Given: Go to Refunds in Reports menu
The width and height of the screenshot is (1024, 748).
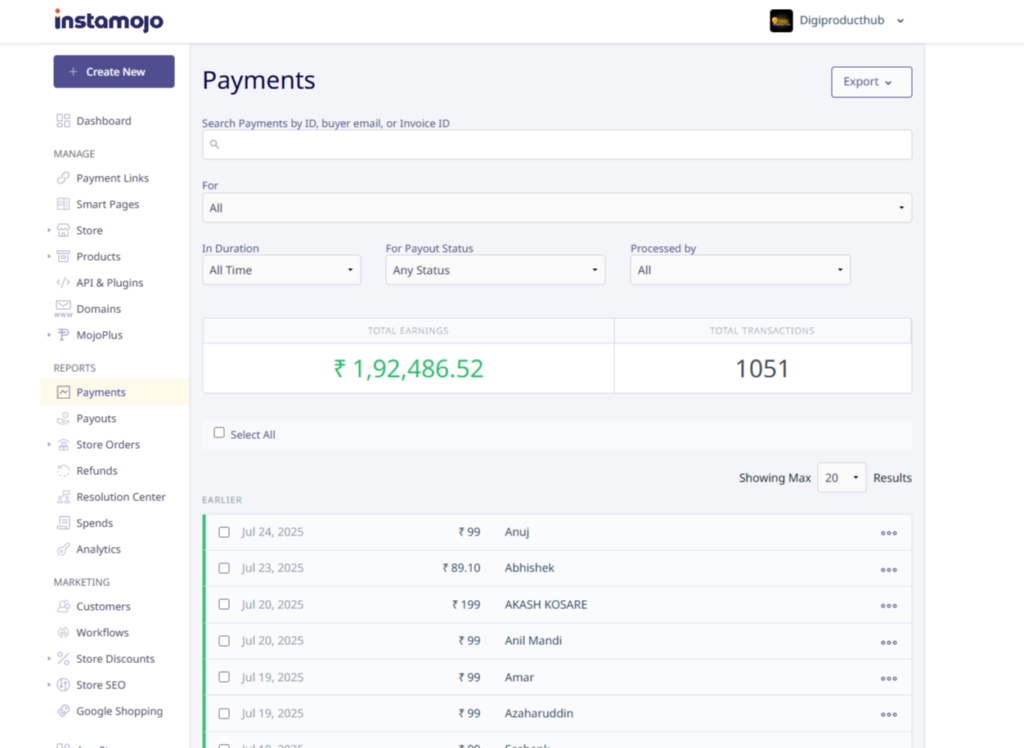Looking at the screenshot, I should (x=96, y=471).
